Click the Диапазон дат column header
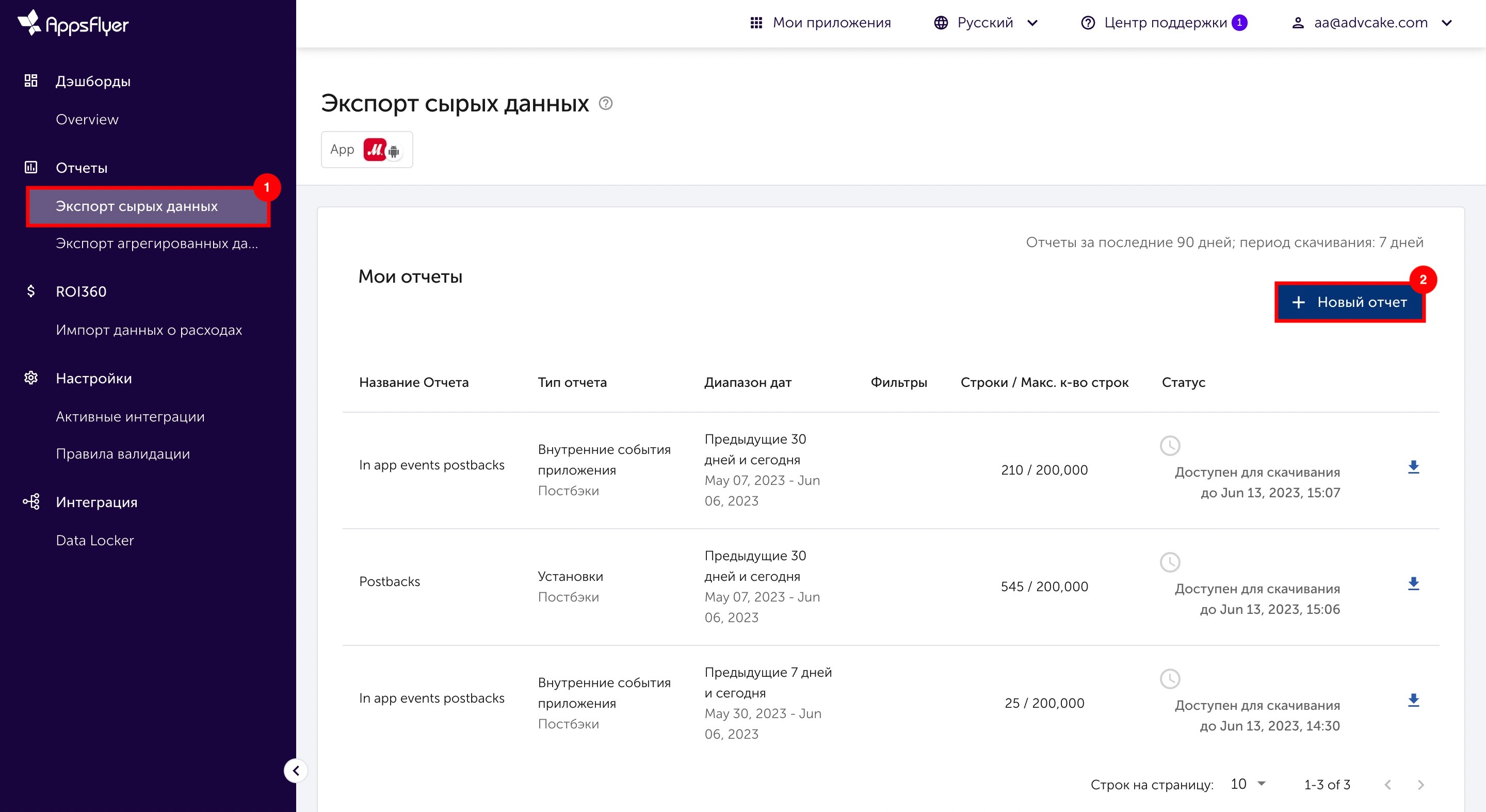The image size is (1486, 812). pos(748,382)
